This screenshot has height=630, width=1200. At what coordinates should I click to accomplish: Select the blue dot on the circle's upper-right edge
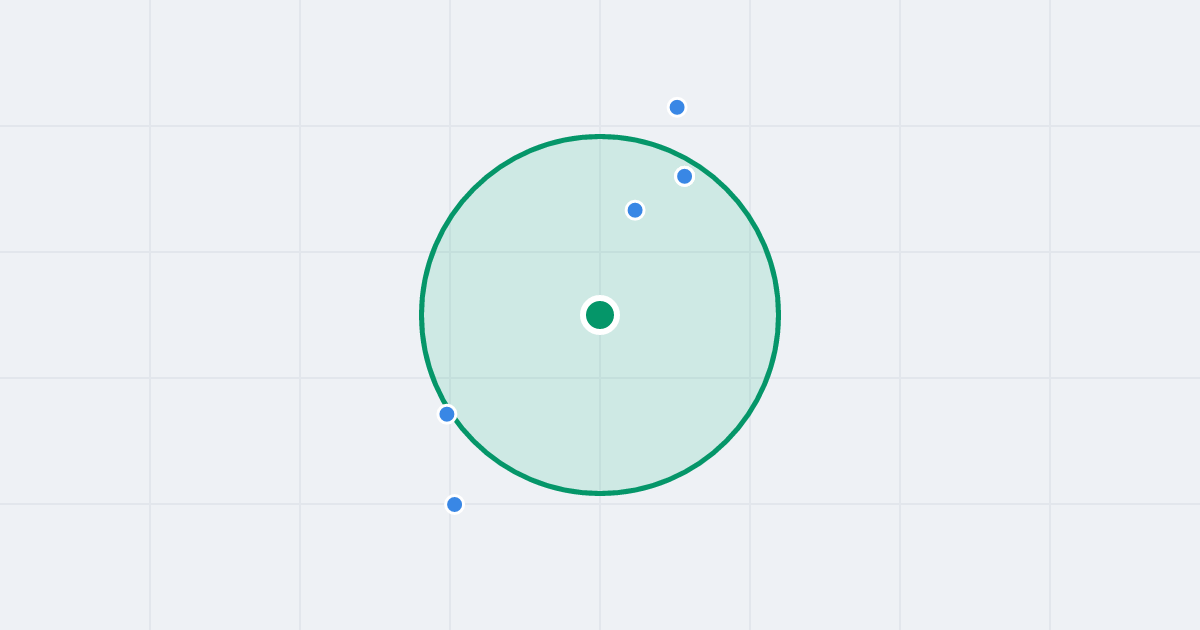pos(685,176)
